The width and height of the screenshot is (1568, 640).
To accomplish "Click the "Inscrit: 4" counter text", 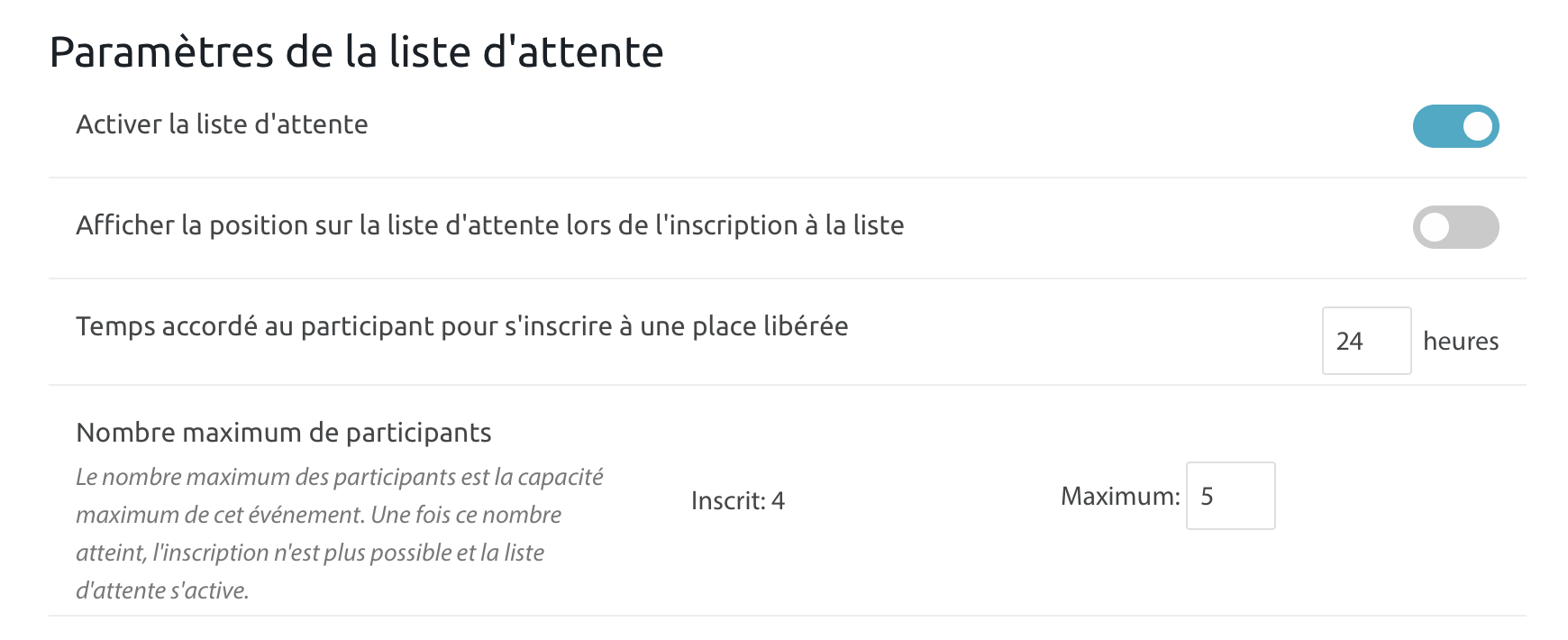I will [x=737, y=501].
